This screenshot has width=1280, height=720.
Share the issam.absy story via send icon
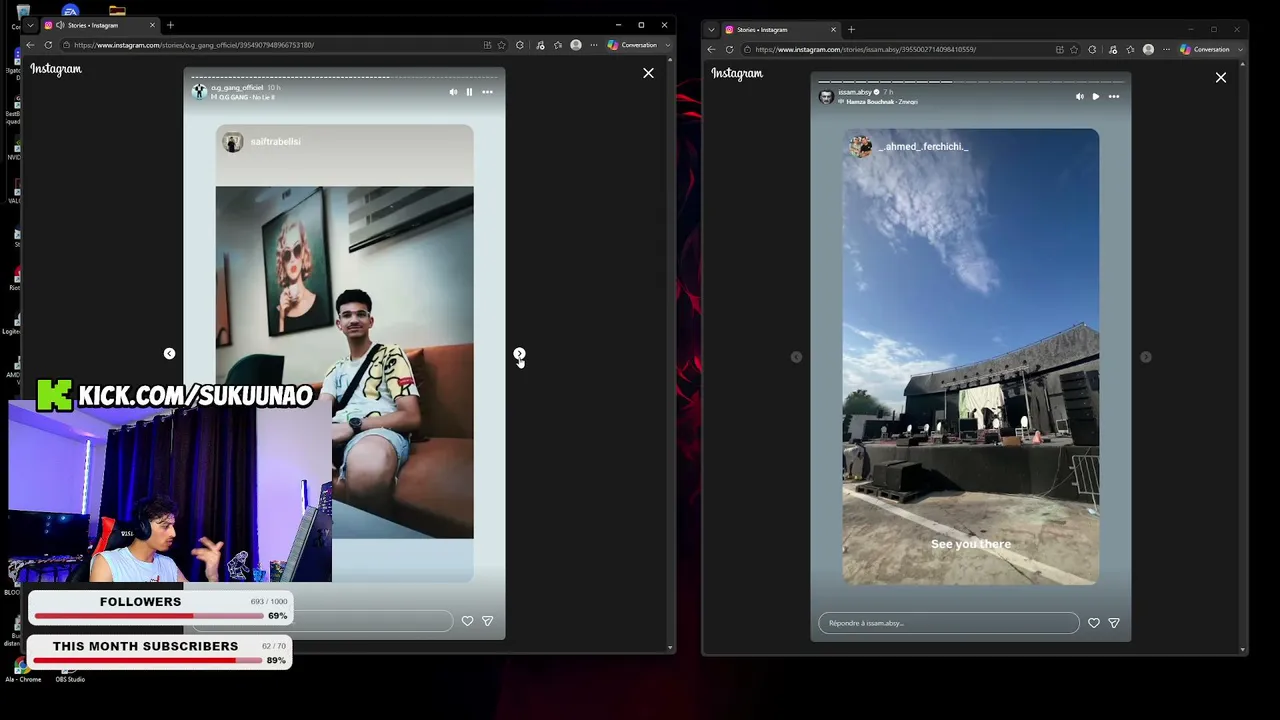(1114, 623)
